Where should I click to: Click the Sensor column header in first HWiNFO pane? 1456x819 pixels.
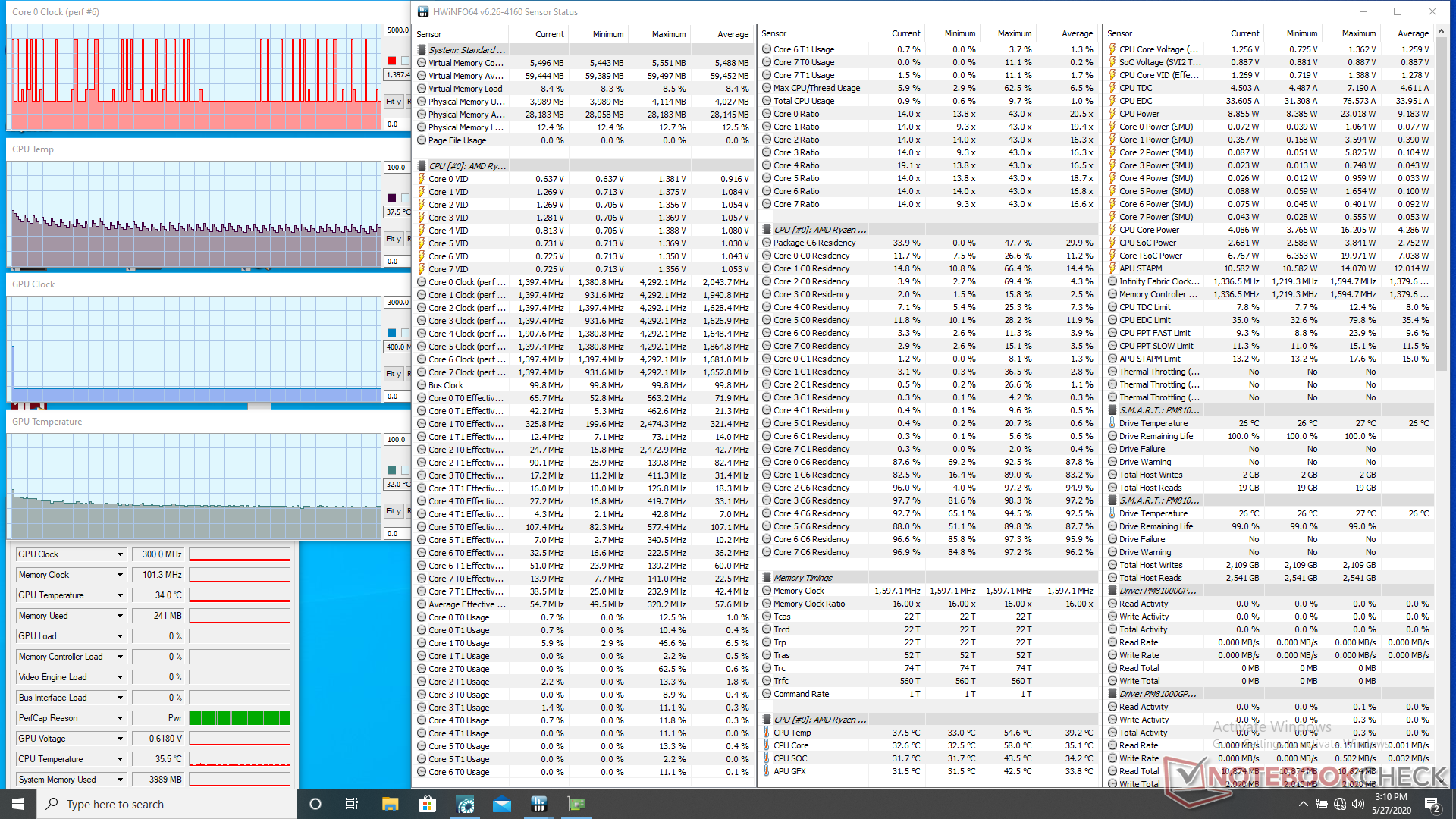(461, 34)
